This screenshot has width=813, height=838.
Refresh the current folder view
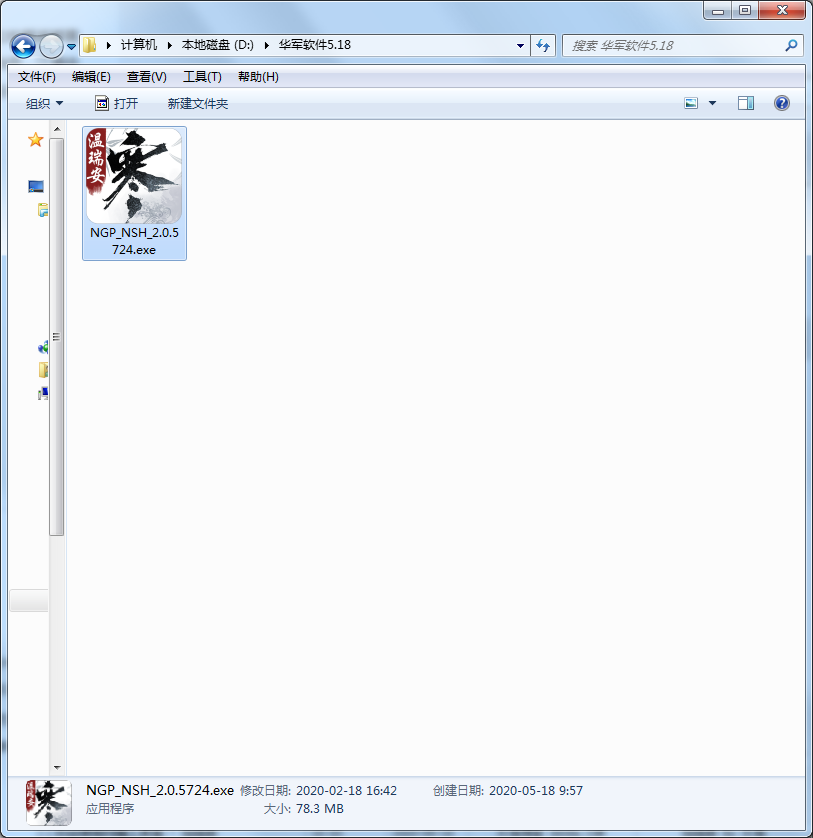pos(543,45)
